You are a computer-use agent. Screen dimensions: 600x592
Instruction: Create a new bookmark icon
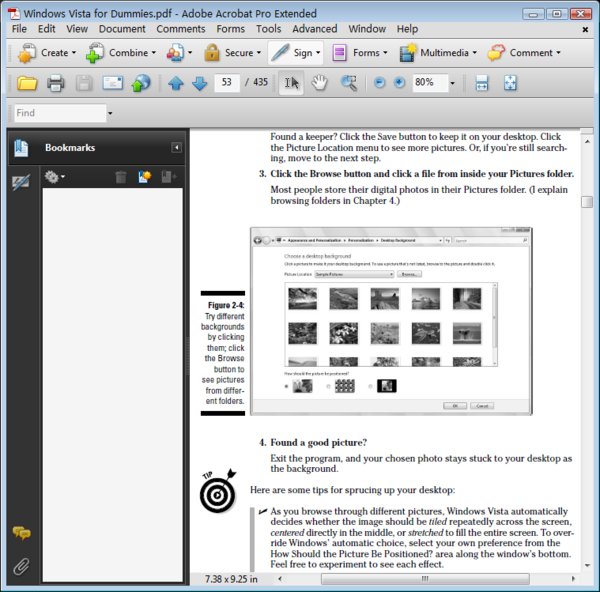point(144,177)
